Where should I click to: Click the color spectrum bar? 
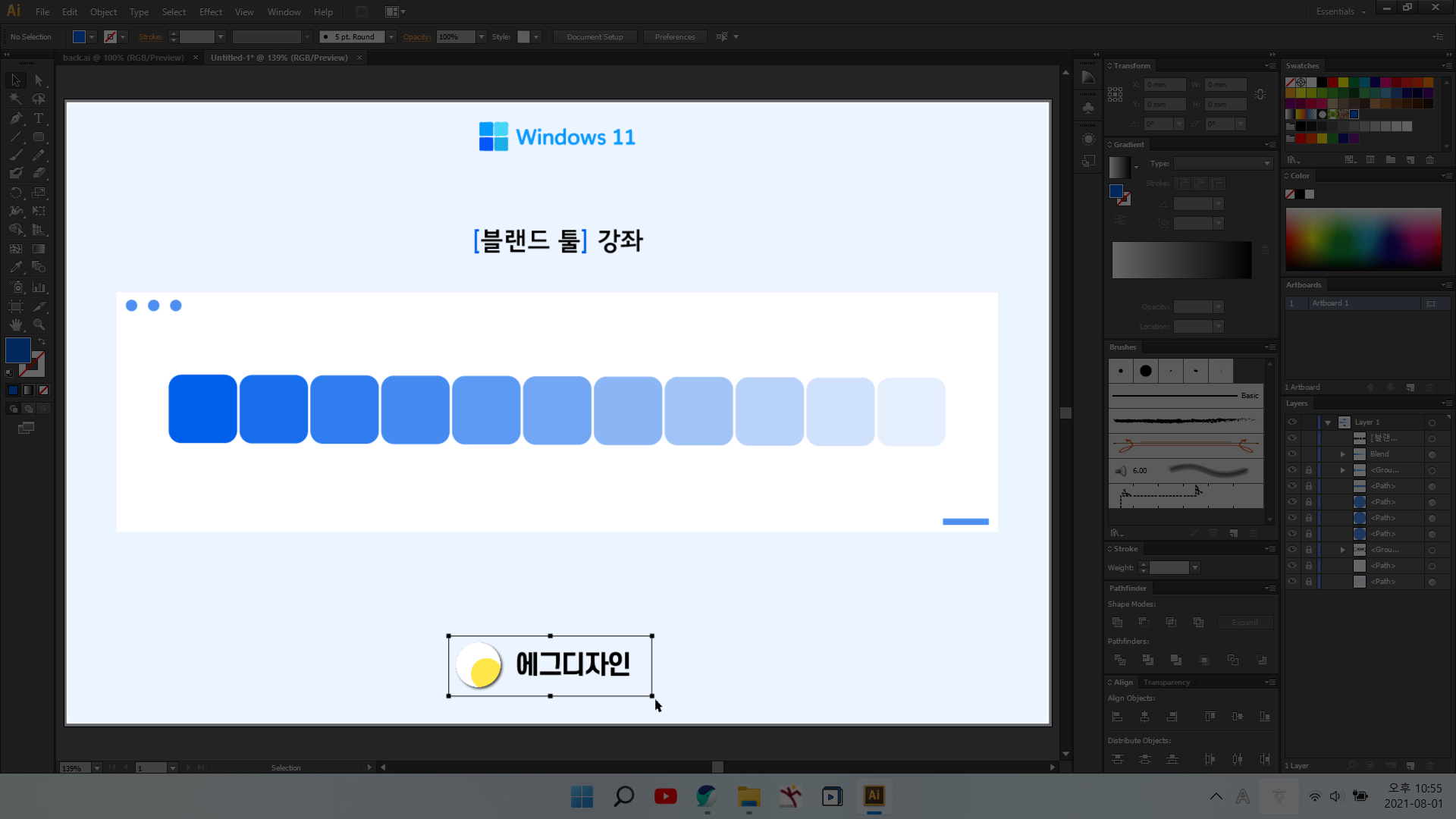[1363, 239]
